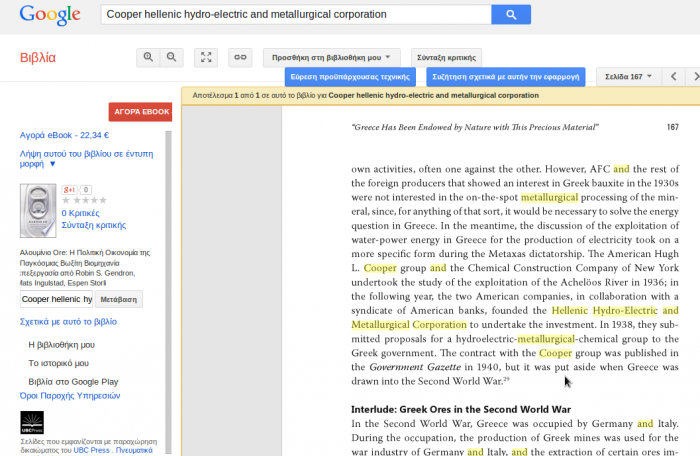The height and width of the screenshot is (456, 700).
Task: Focus the Google search input field
Action: click(296, 15)
